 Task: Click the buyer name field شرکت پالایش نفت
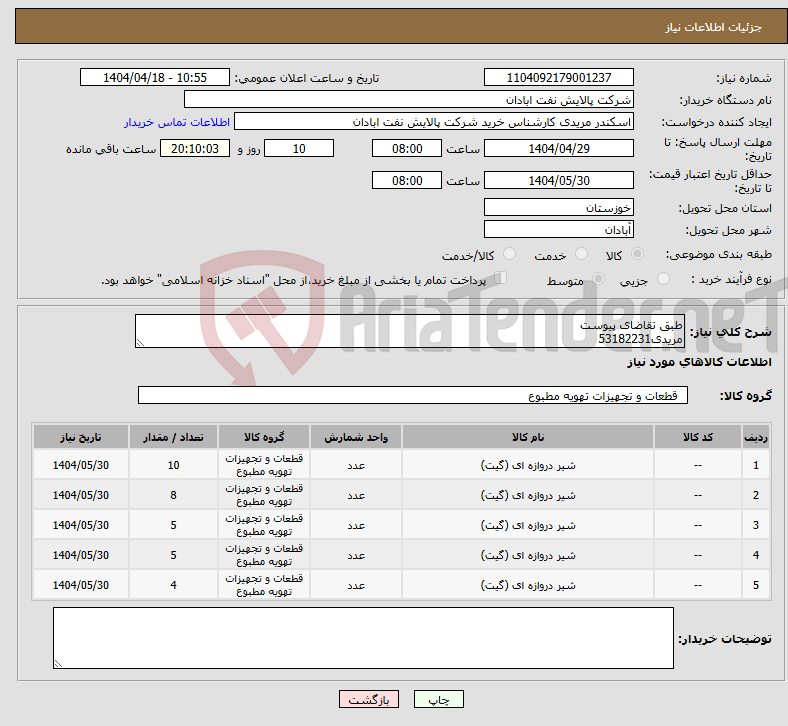click(409, 99)
